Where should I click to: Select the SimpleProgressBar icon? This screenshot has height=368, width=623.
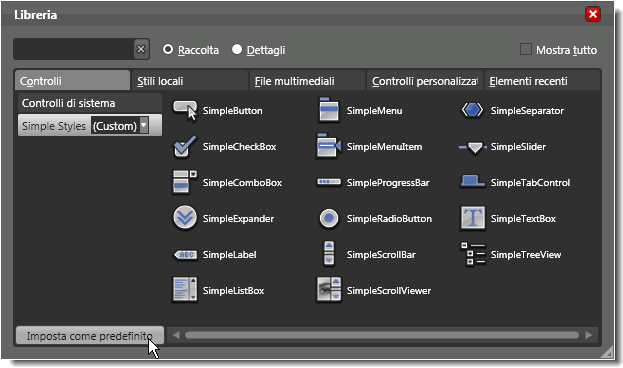coord(329,182)
